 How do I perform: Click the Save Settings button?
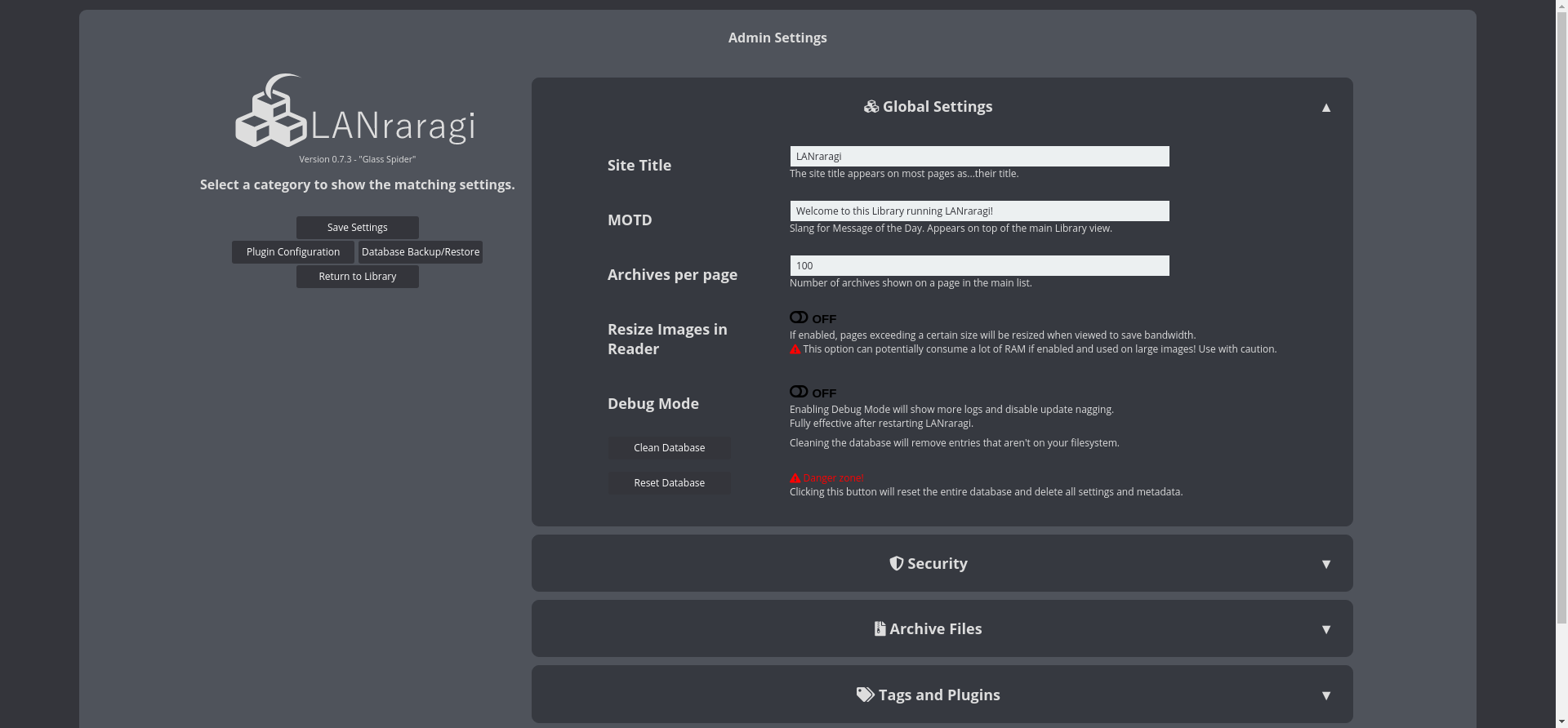358,228
